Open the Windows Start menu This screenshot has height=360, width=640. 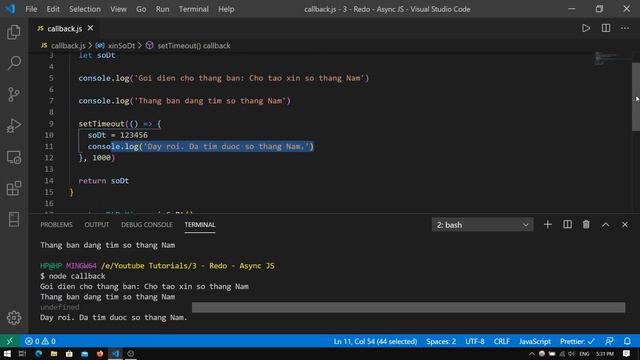click(7, 353)
